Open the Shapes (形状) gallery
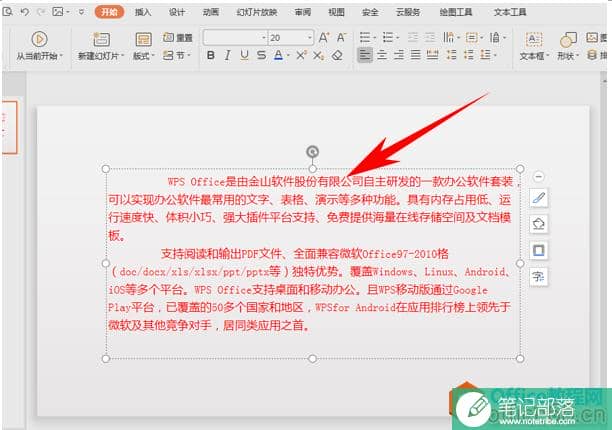 coord(568,46)
